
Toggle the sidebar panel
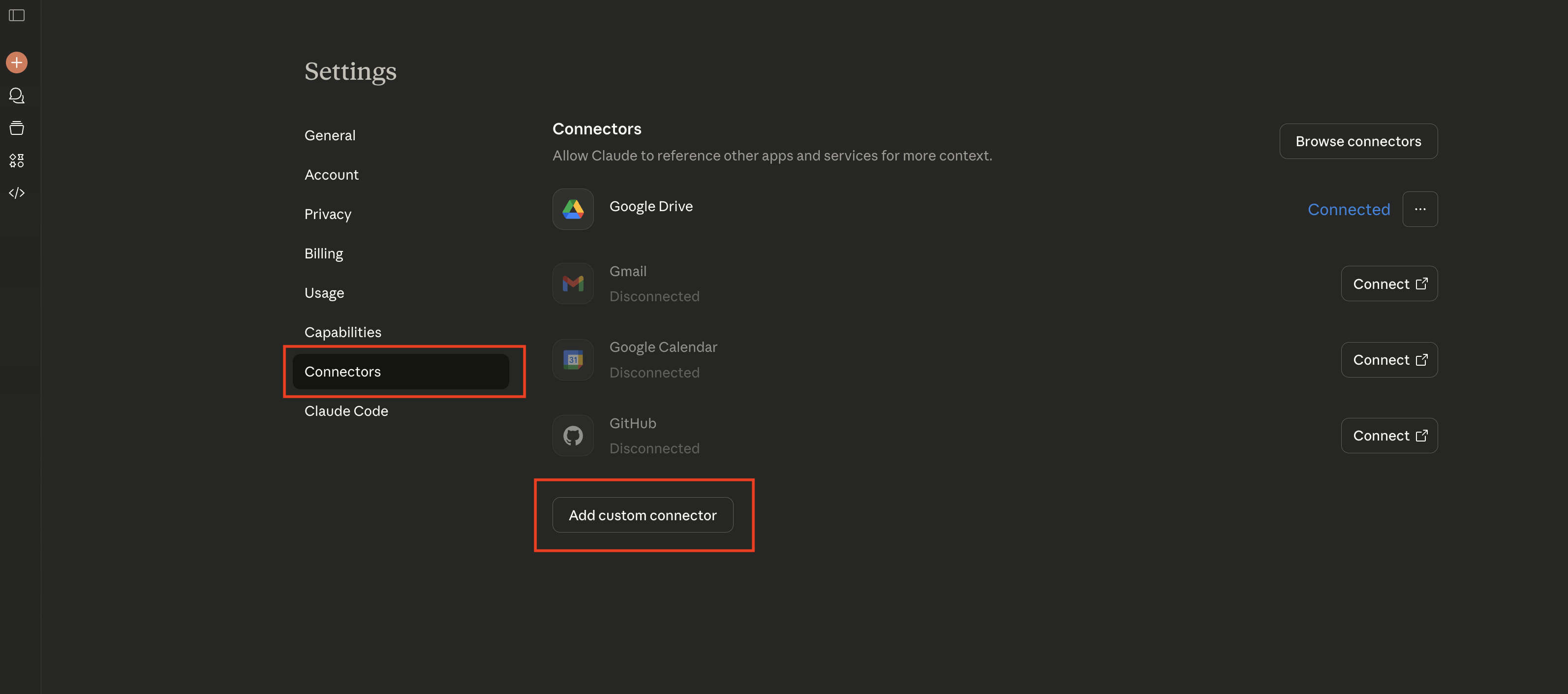[x=16, y=16]
